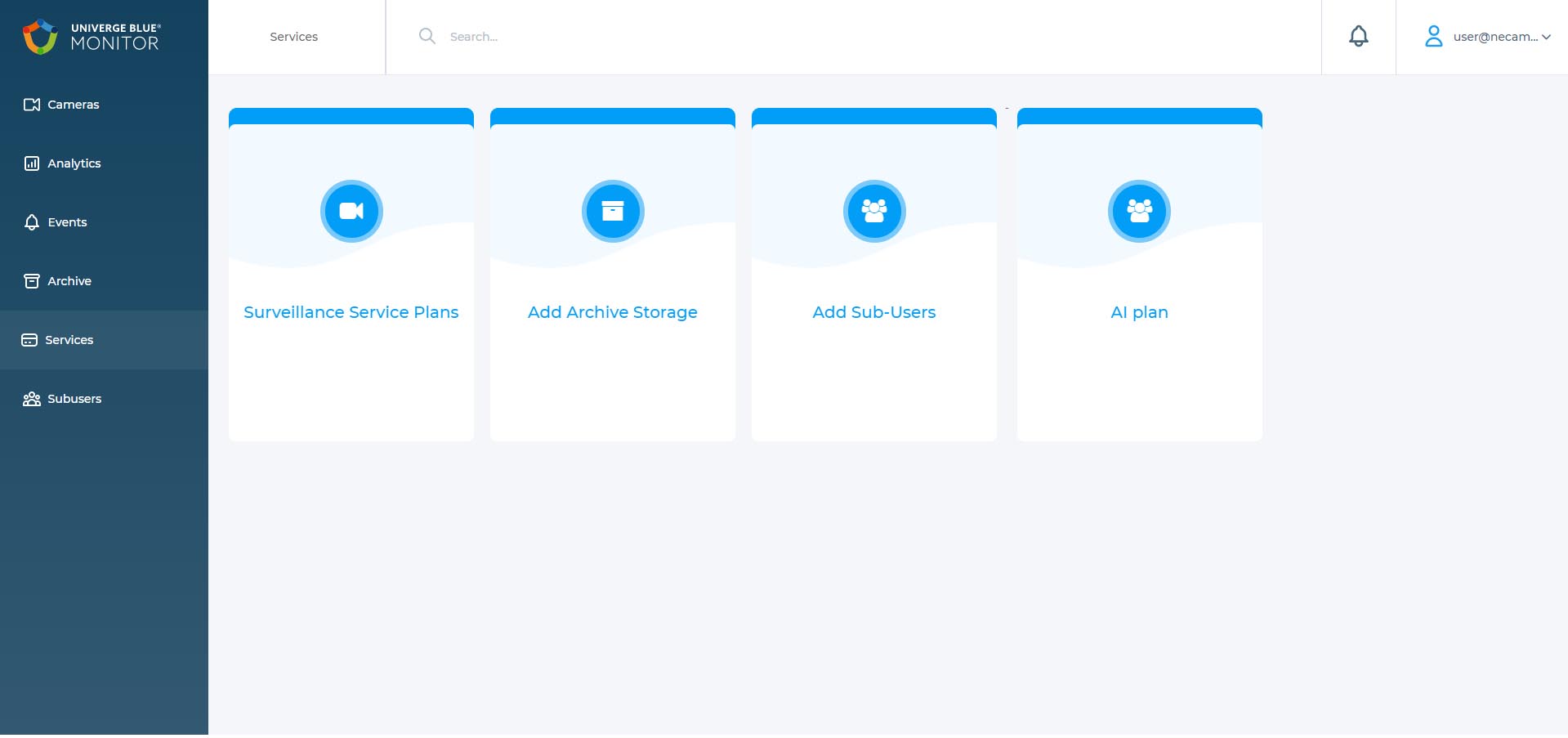Open the Subusers page

(x=104, y=399)
